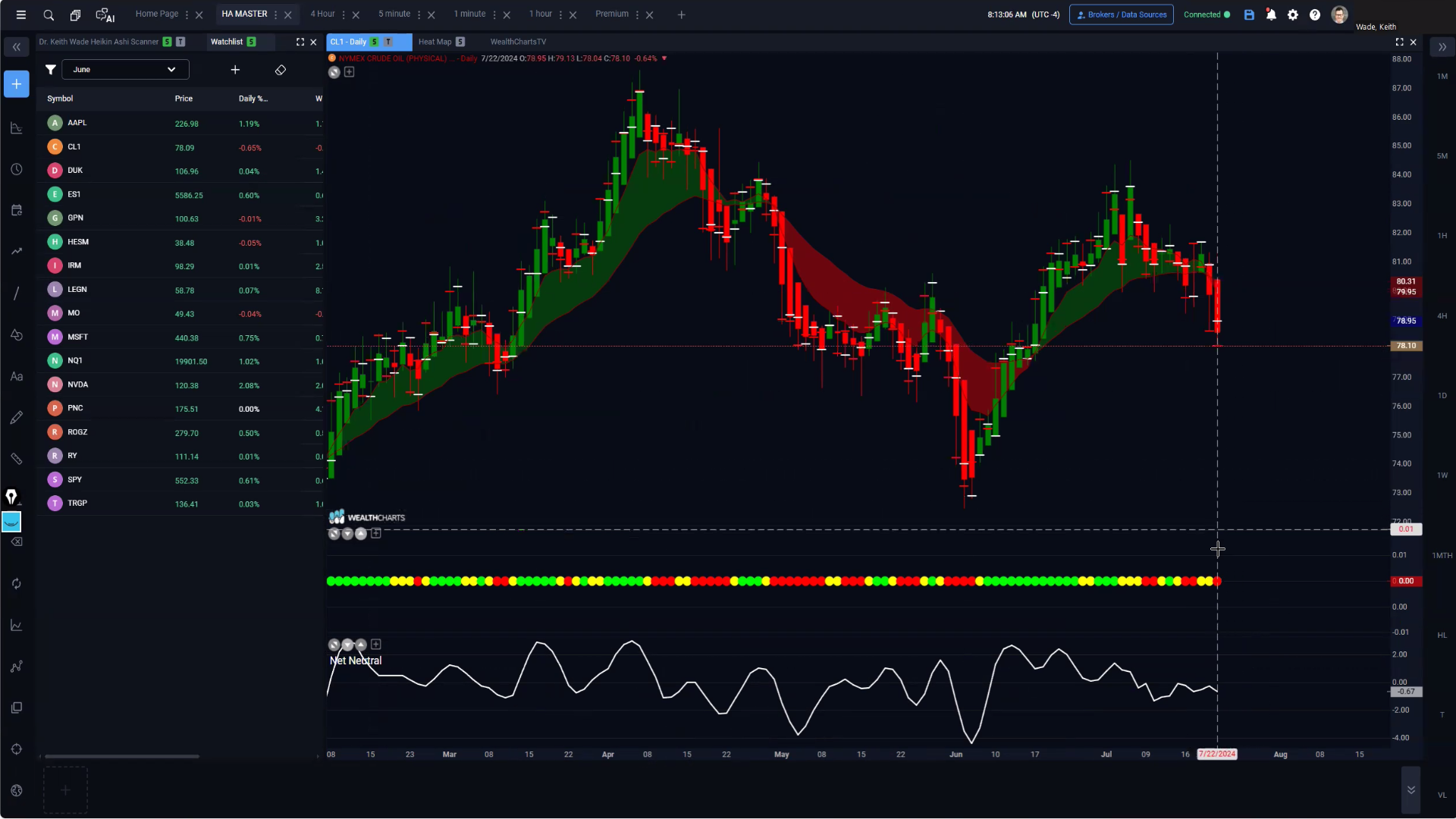Sort watchlist by Daily % column
1456x819 pixels.
(x=253, y=99)
